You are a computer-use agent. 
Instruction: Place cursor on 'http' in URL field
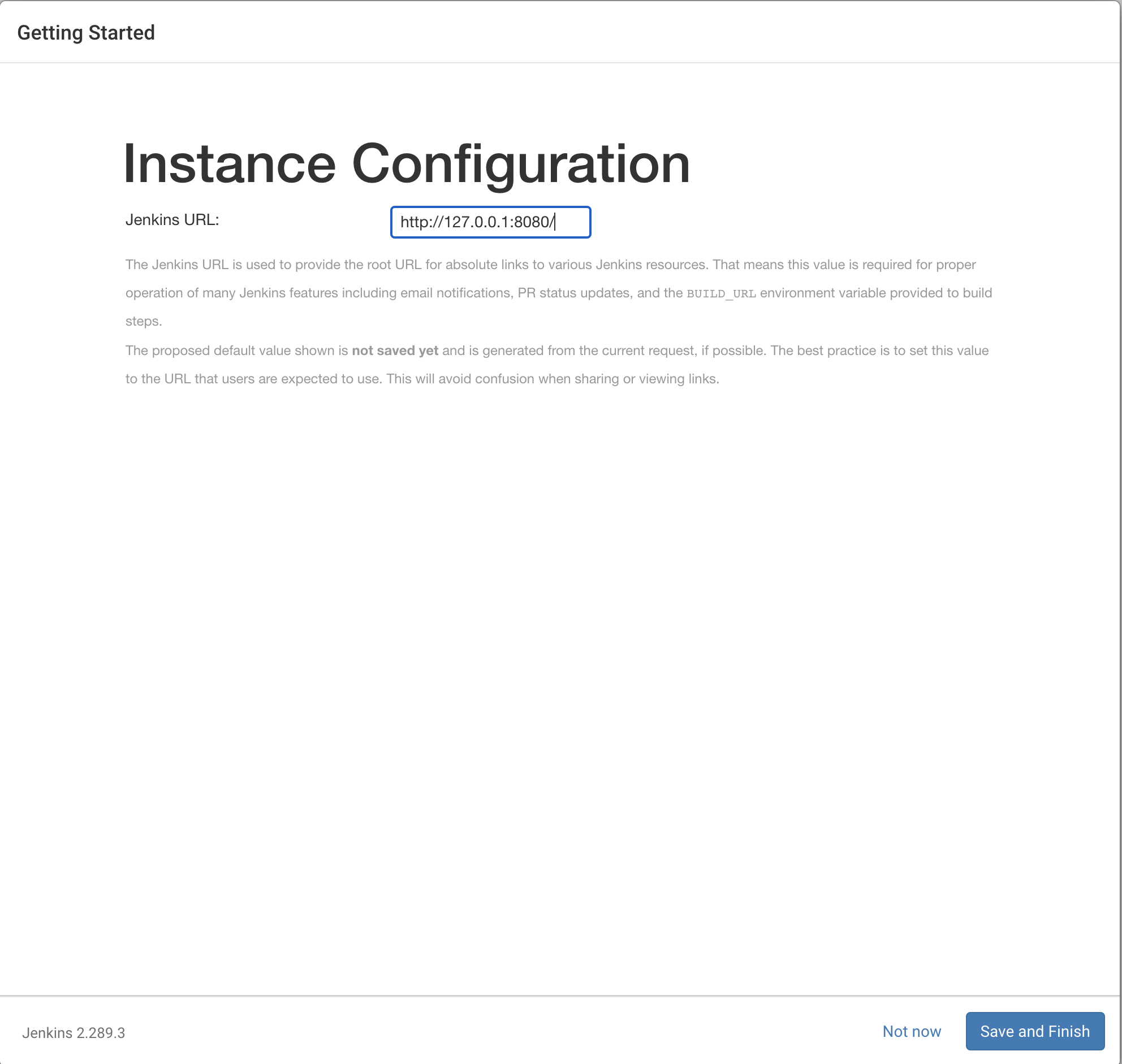click(412, 222)
